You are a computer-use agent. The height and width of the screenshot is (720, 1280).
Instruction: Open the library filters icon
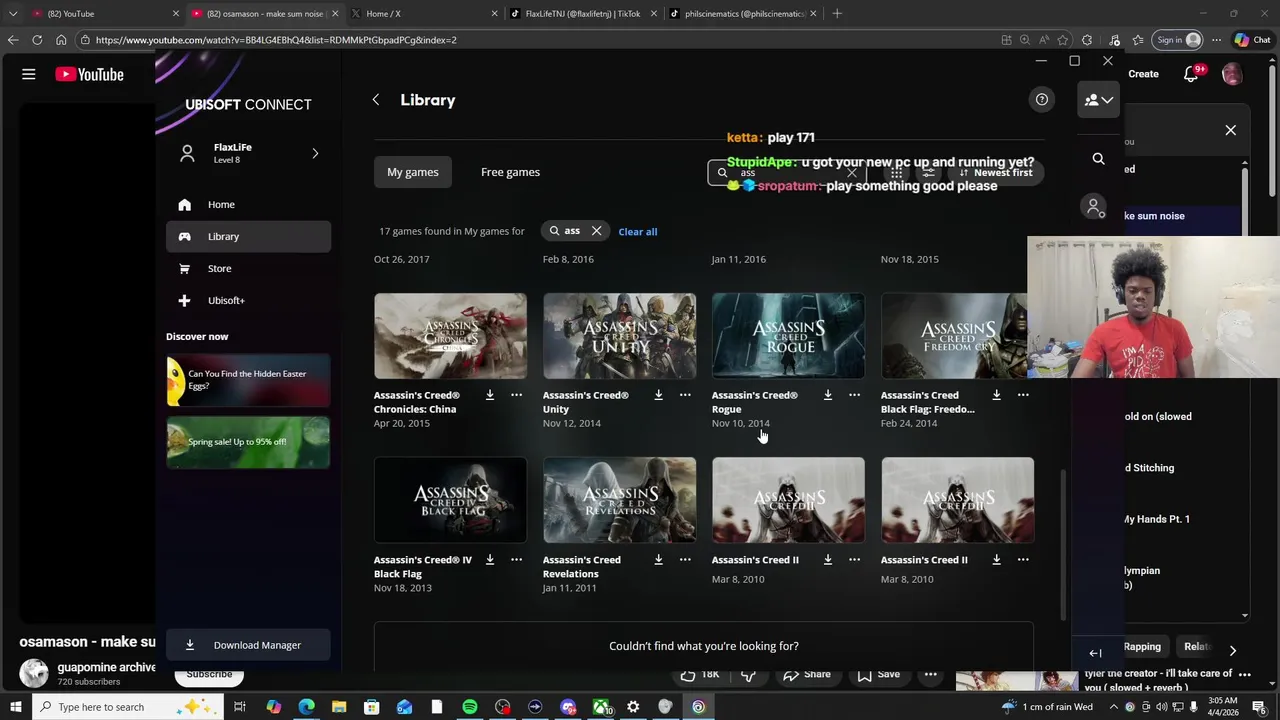929,173
